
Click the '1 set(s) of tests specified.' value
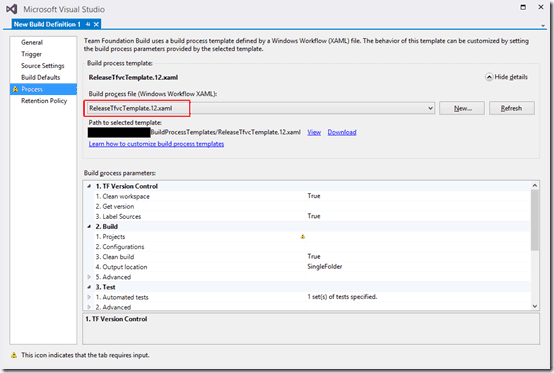[x=342, y=297]
